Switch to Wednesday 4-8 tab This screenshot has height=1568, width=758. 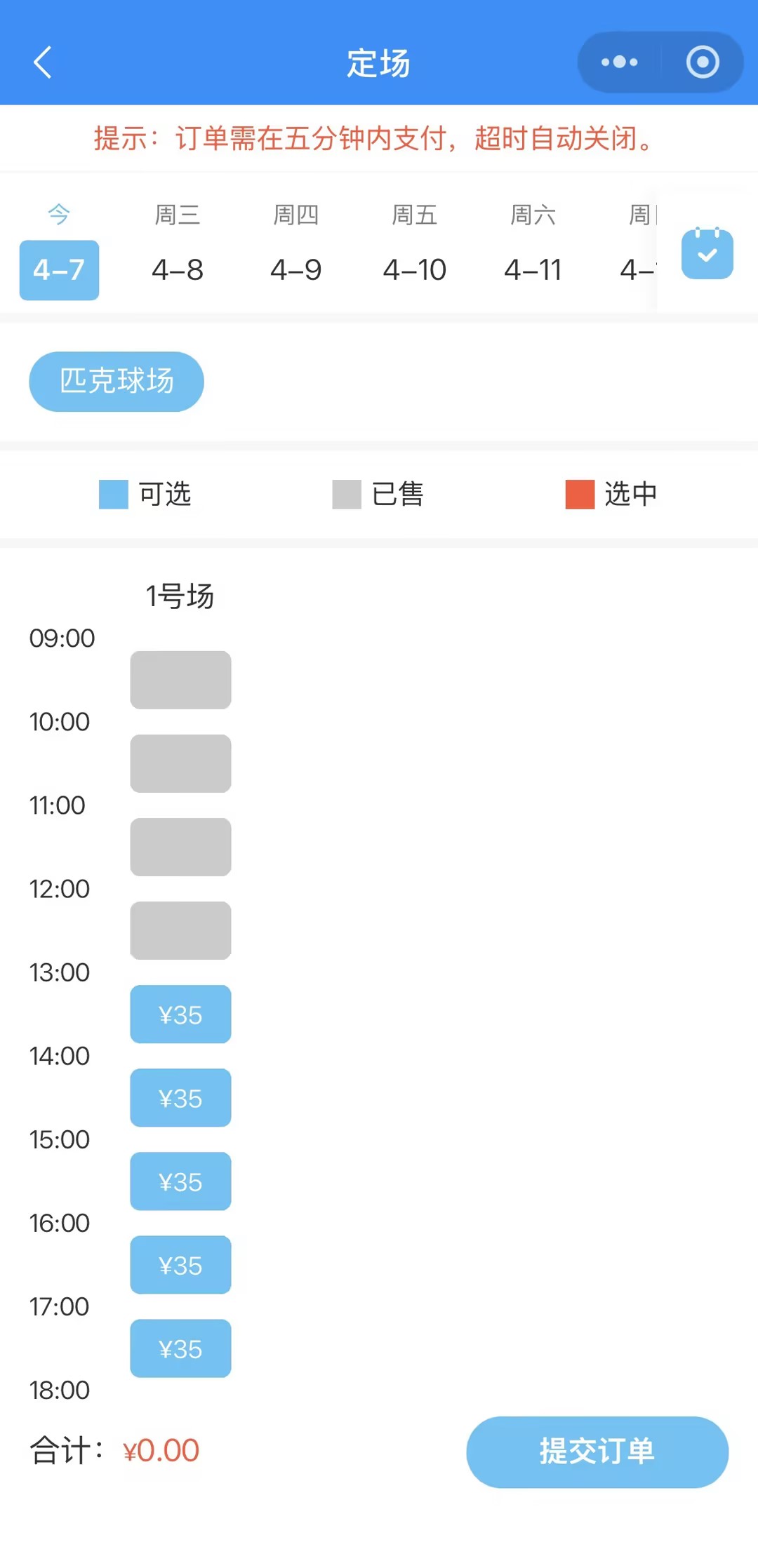pyautogui.click(x=178, y=269)
